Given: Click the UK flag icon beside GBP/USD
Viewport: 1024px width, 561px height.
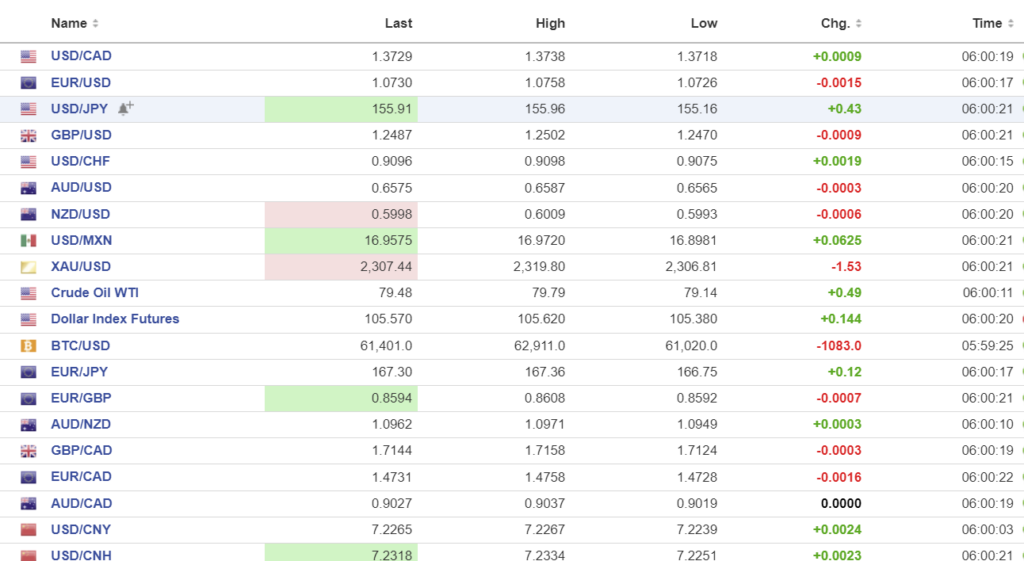Looking at the screenshot, I should pos(28,136).
